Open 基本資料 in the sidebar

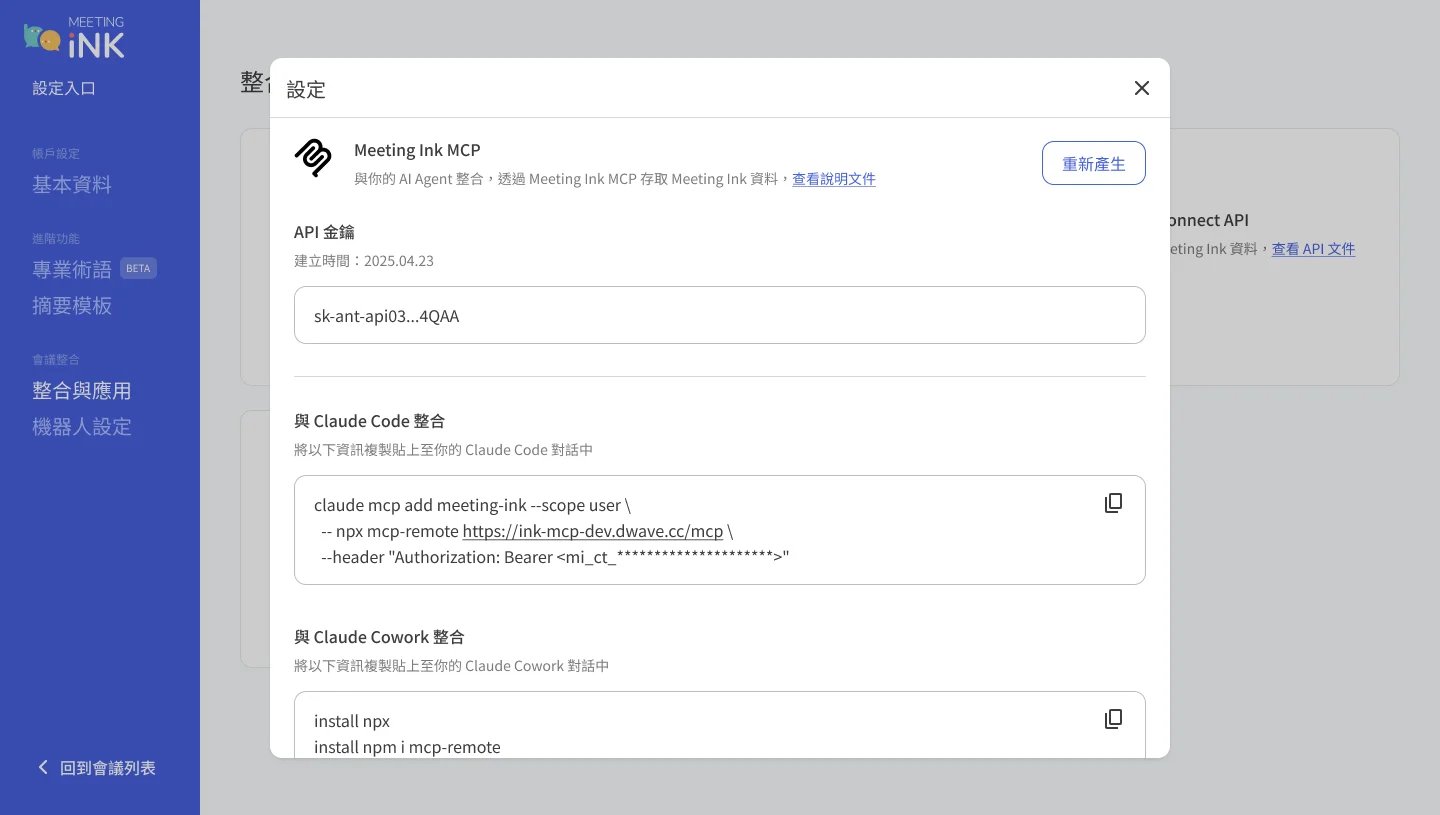[x=72, y=185]
